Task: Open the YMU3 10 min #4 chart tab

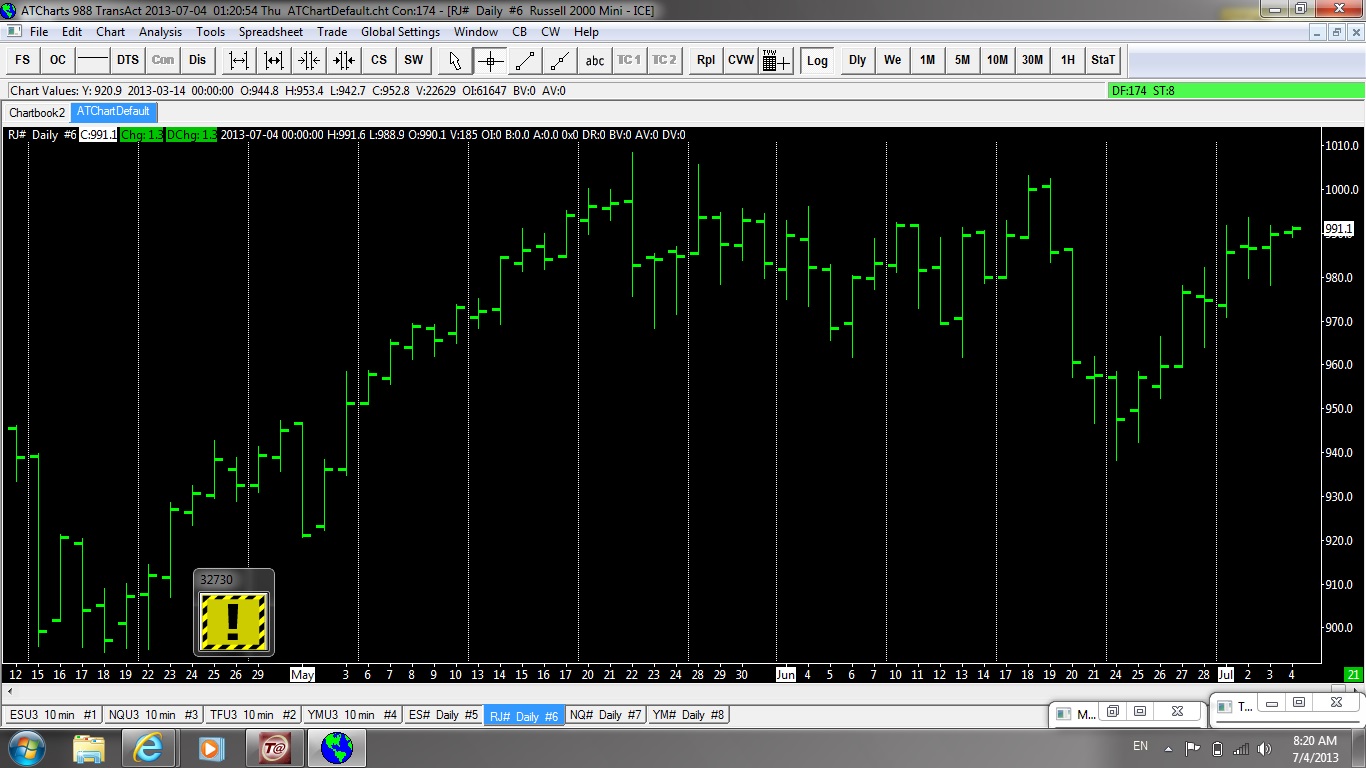Action: [x=353, y=715]
